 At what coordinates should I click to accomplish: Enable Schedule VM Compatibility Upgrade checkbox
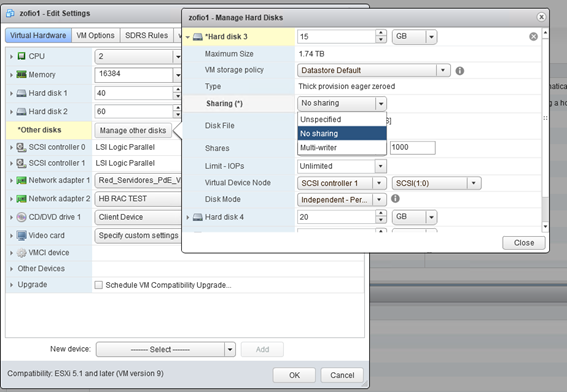click(x=98, y=285)
